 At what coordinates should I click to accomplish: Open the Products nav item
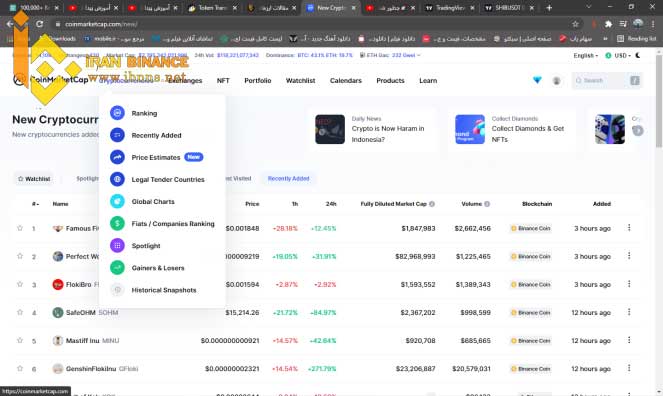390,80
